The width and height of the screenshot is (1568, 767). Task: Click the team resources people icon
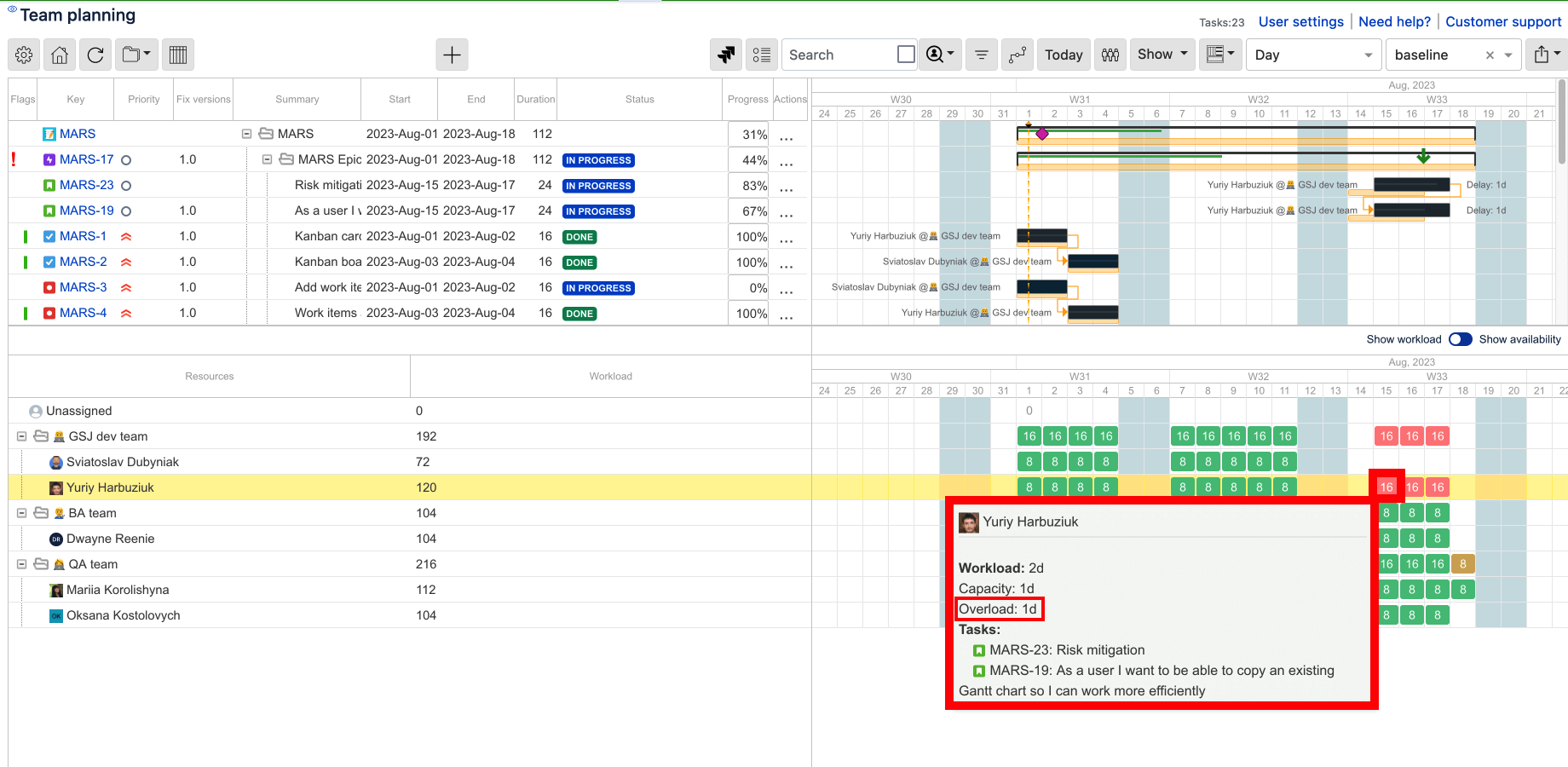coord(1110,55)
